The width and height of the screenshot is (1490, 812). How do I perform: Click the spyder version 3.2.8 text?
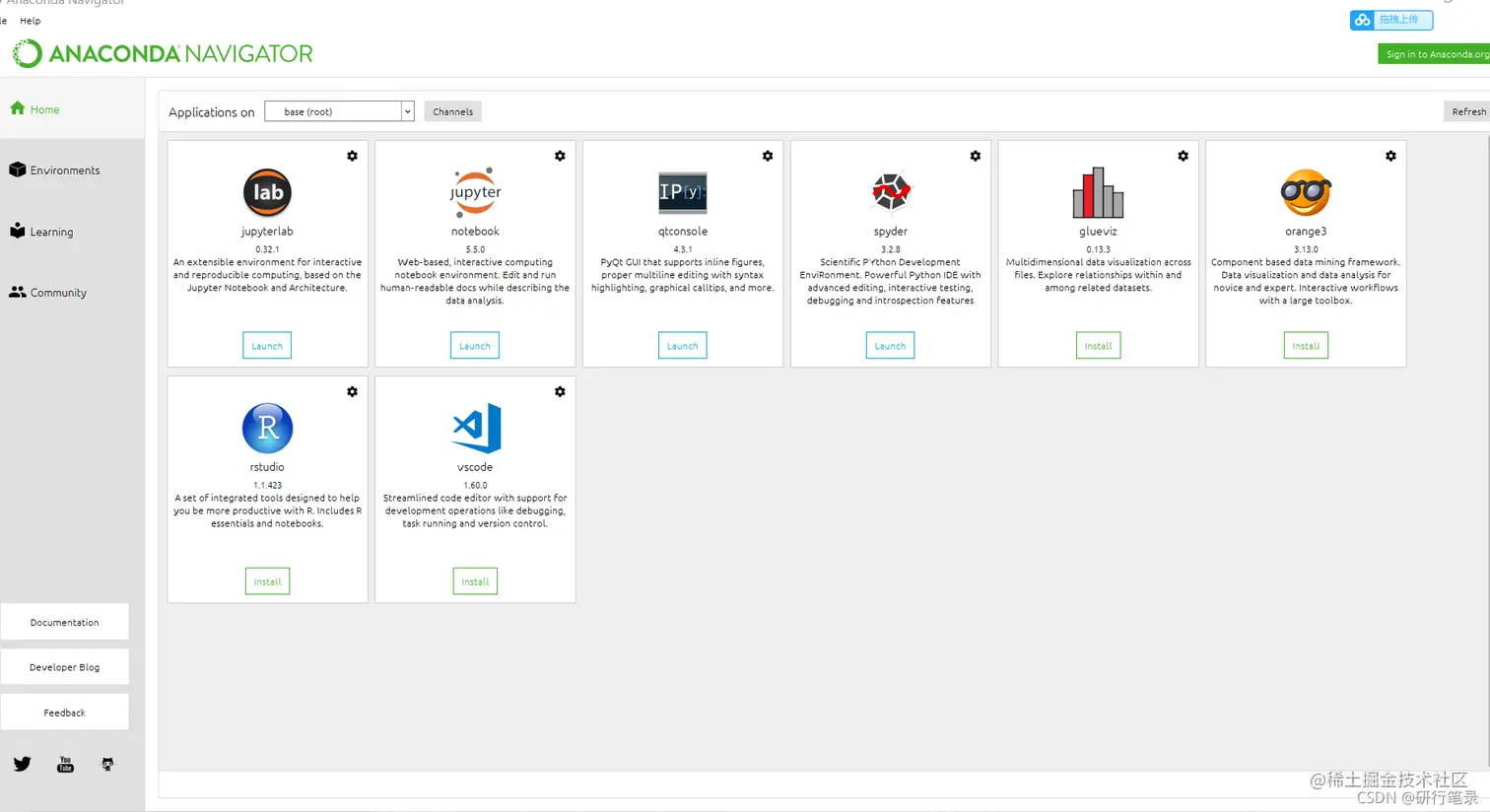(891, 250)
